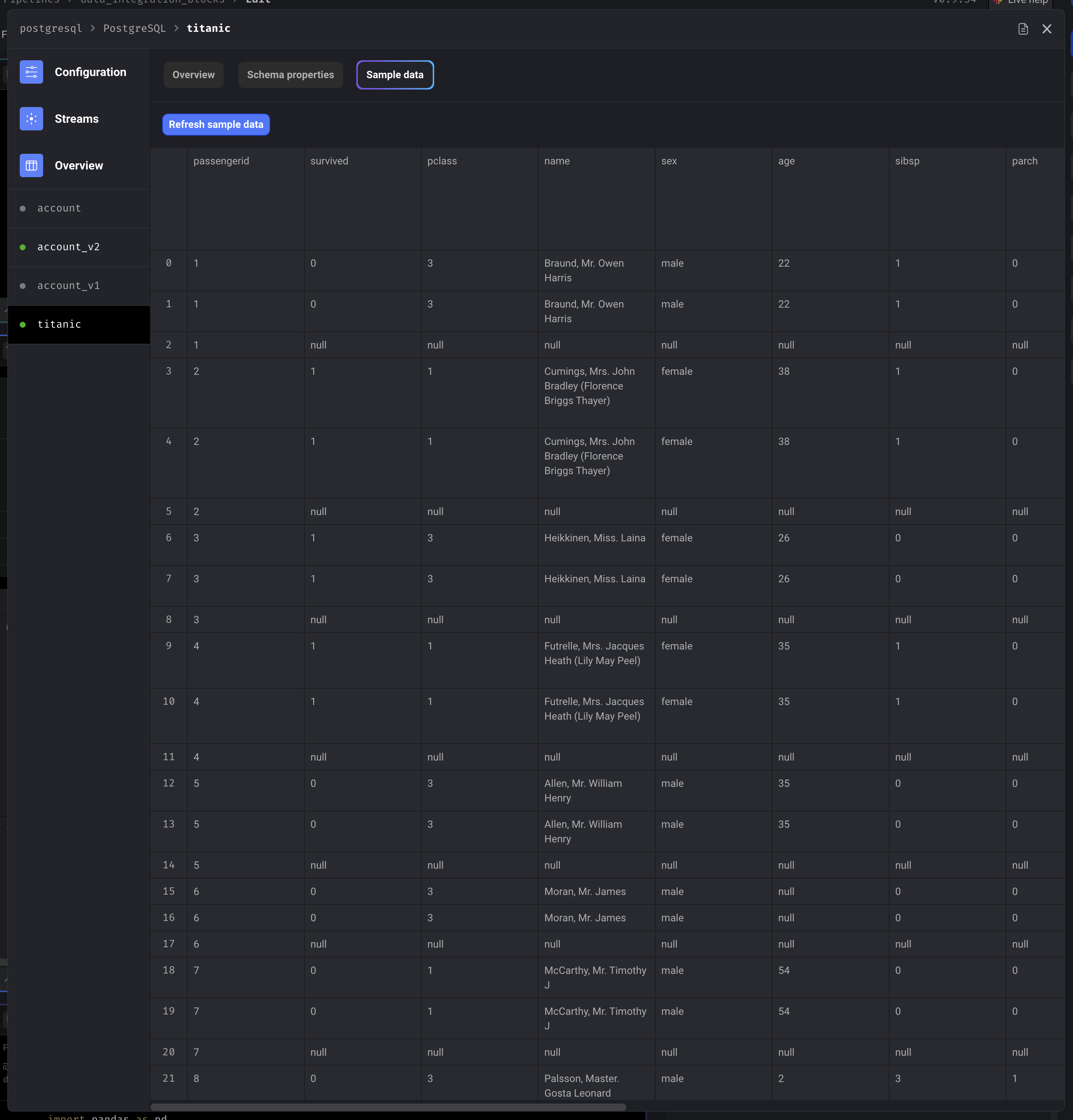Switch to the Overview tab

pyautogui.click(x=193, y=75)
